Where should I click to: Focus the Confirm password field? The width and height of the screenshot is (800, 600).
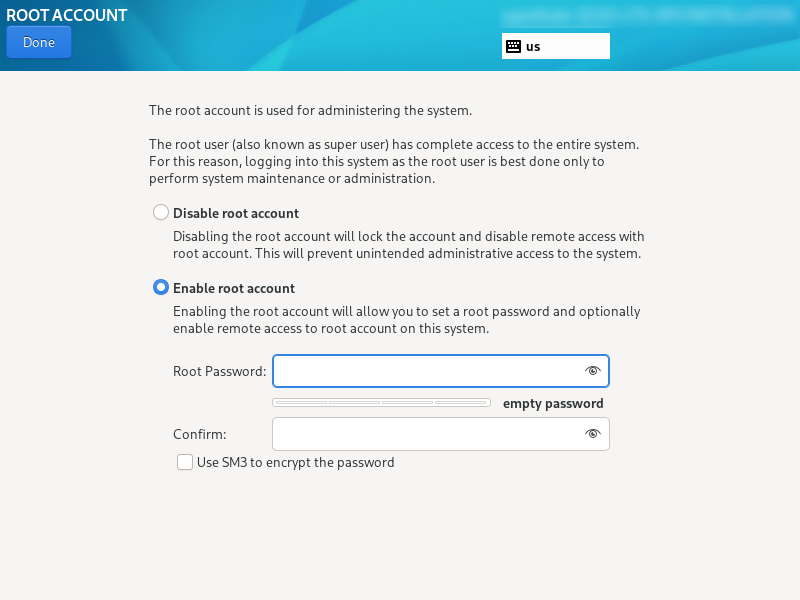click(x=441, y=434)
